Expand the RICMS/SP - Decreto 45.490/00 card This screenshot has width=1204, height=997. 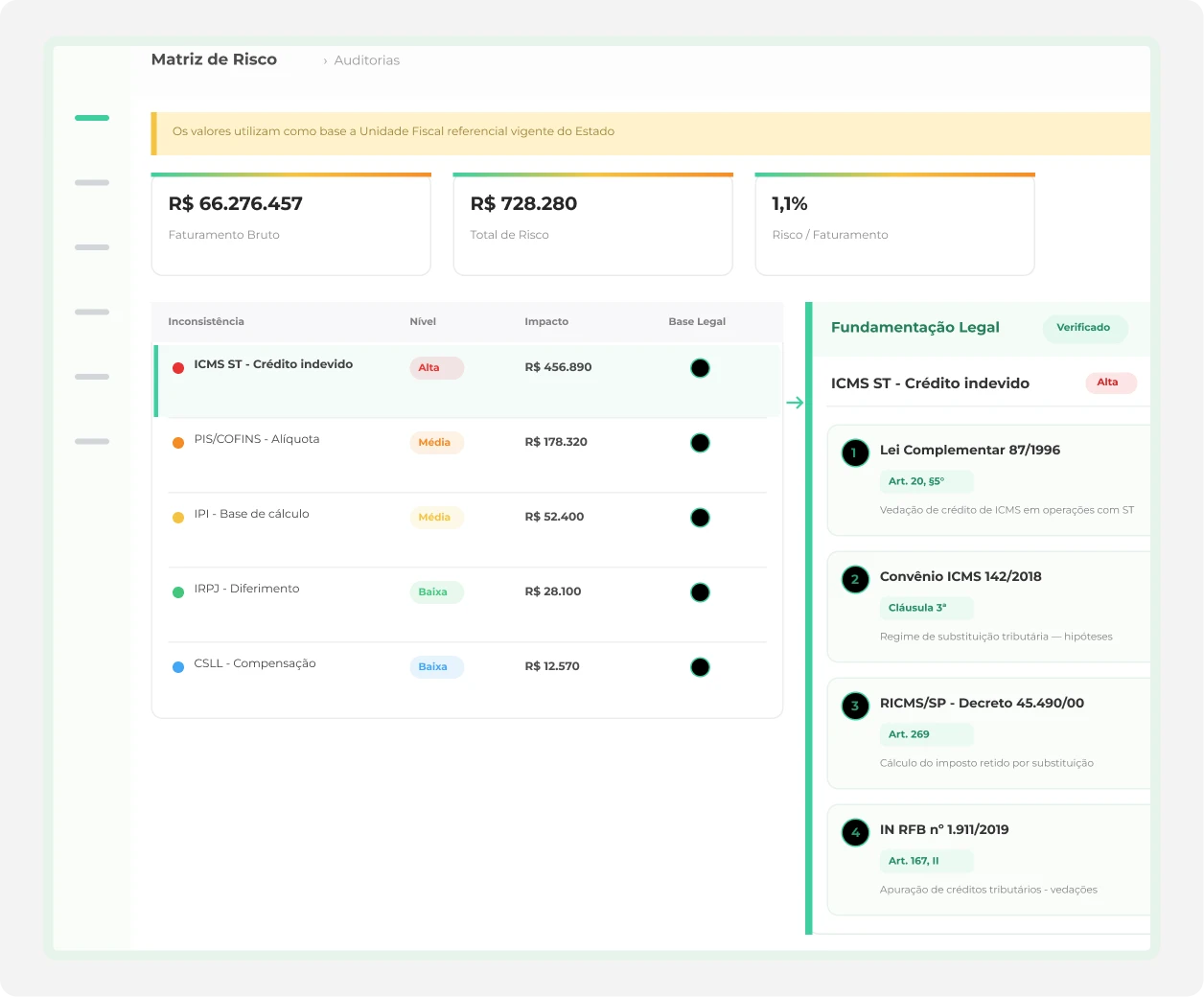coord(988,733)
